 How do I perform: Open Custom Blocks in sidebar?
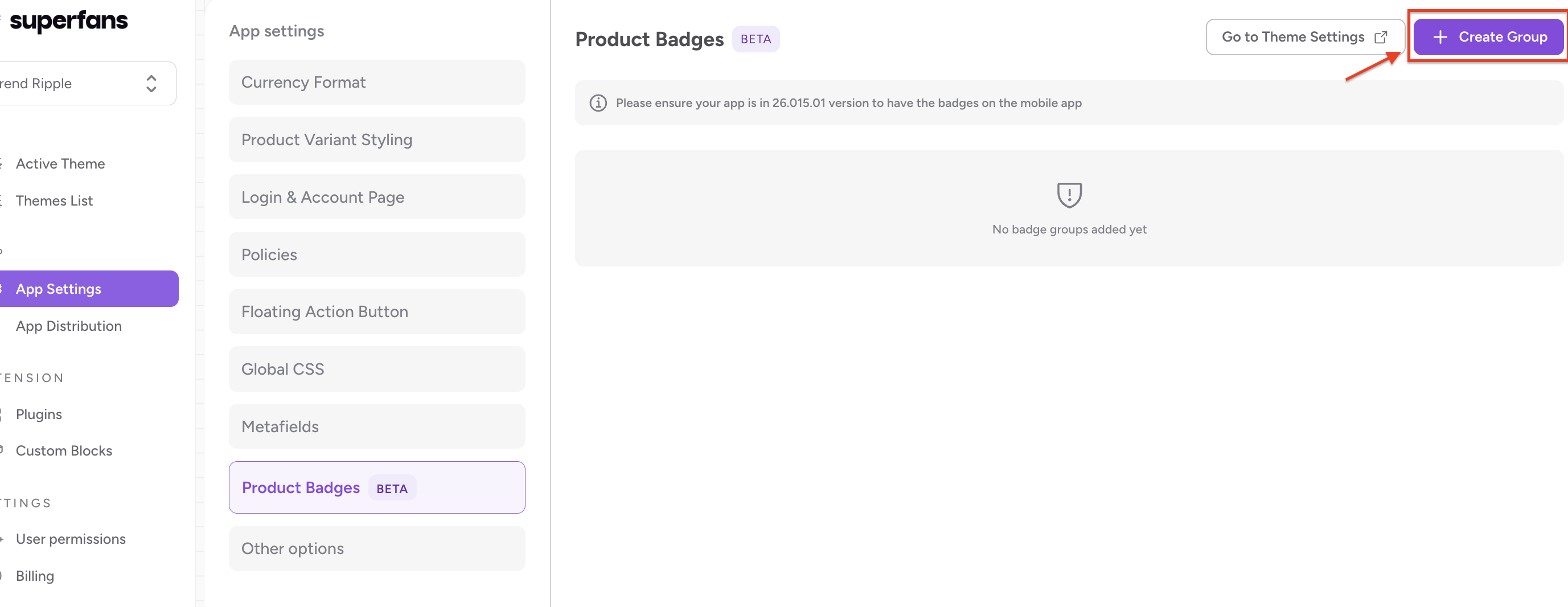click(64, 450)
